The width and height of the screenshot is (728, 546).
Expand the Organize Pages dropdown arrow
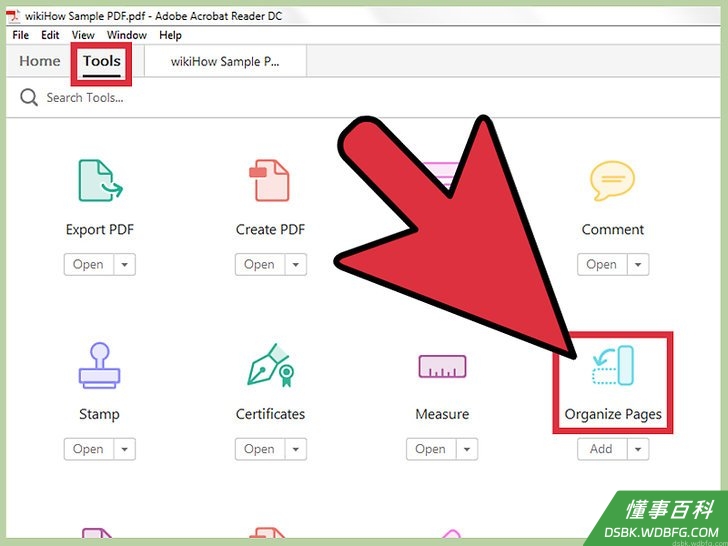coord(638,449)
